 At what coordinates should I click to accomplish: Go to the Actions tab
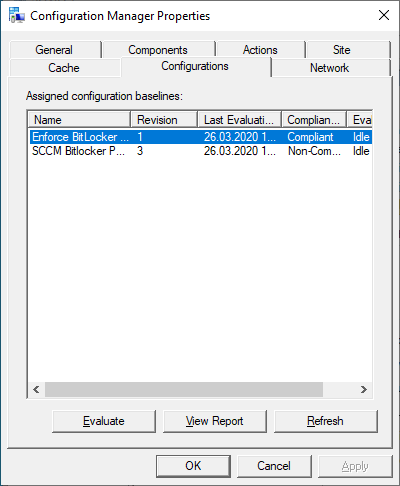click(260, 50)
